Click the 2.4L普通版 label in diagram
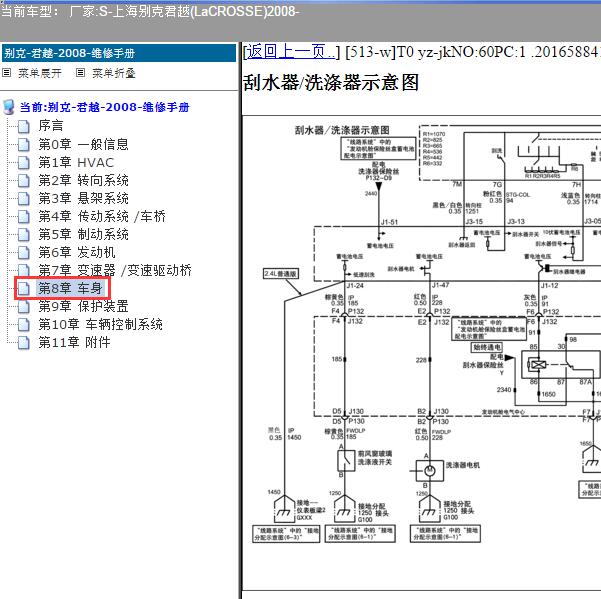This screenshot has width=601, height=599. (281, 274)
